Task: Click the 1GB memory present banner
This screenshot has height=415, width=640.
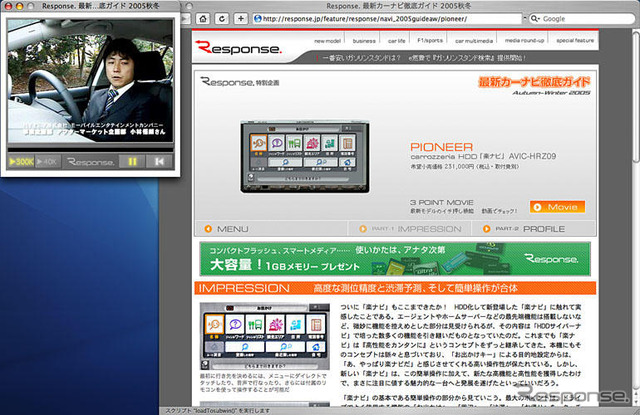Action: (x=395, y=259)
